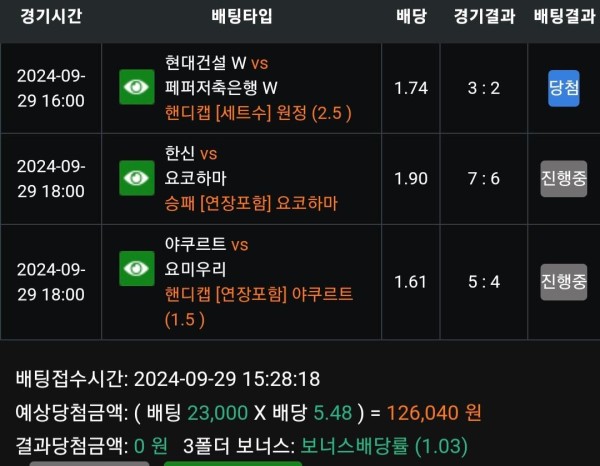Click the 진행중 badge for 야쿠르트 match
The width and height of the screenshot is (600, 466).
pyautogui.click(x=564, y=282)
